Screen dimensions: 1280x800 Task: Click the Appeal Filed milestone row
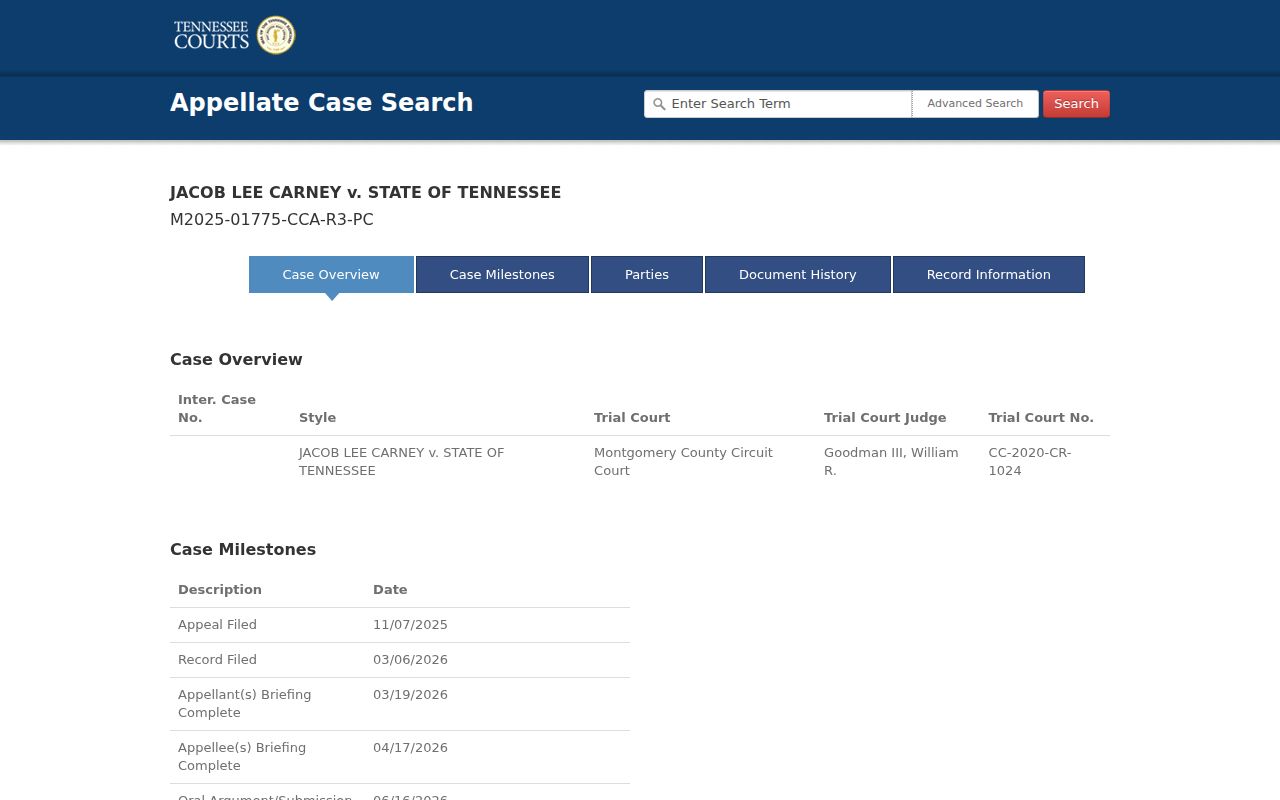point(400,625)
